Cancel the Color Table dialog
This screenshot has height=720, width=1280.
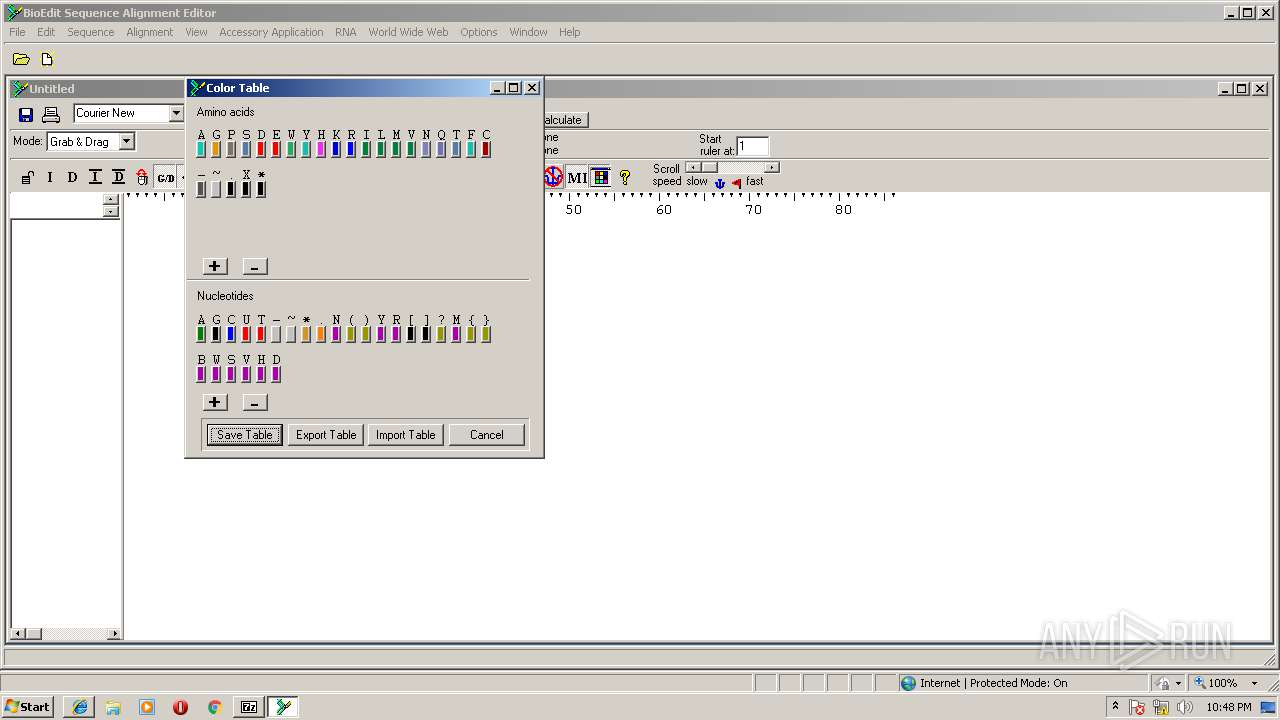487,434
